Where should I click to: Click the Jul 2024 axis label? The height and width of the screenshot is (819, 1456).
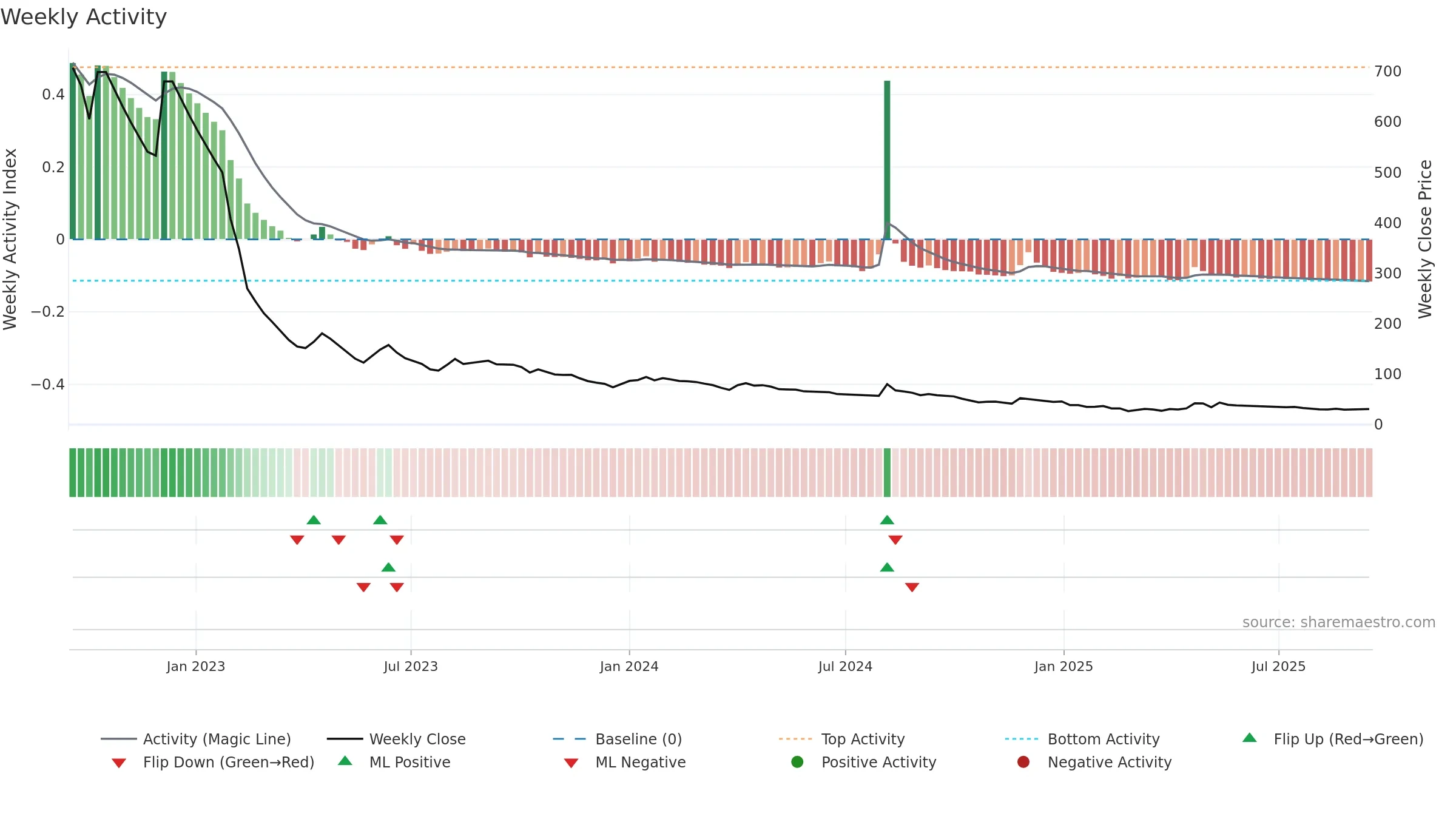point(845,666)
